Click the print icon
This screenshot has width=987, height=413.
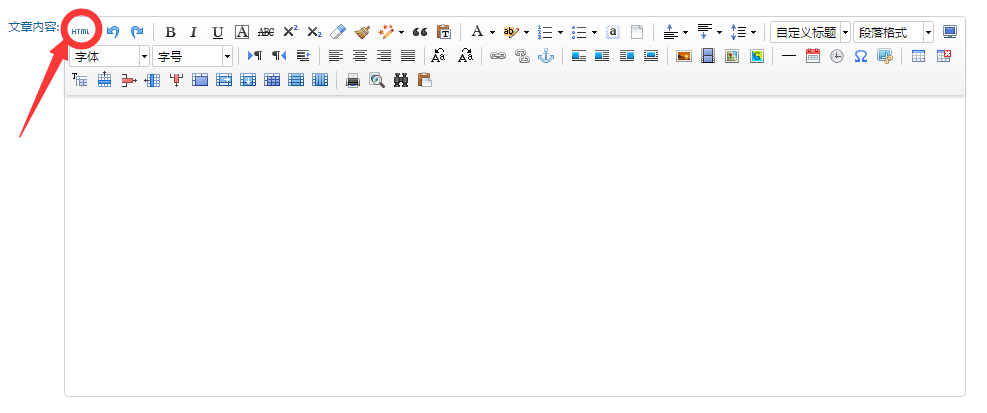click(353, 80)
